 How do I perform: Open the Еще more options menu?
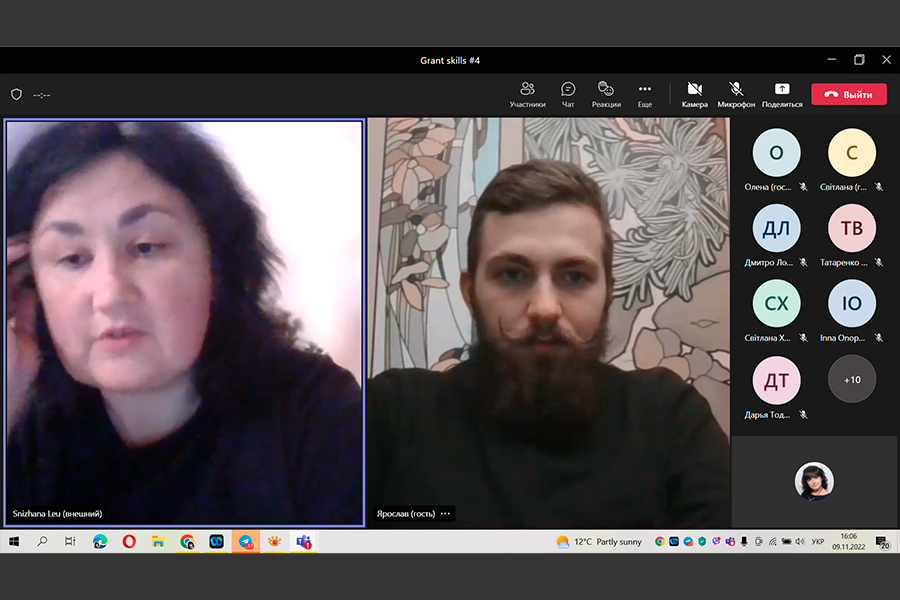(x=645, y=95)
